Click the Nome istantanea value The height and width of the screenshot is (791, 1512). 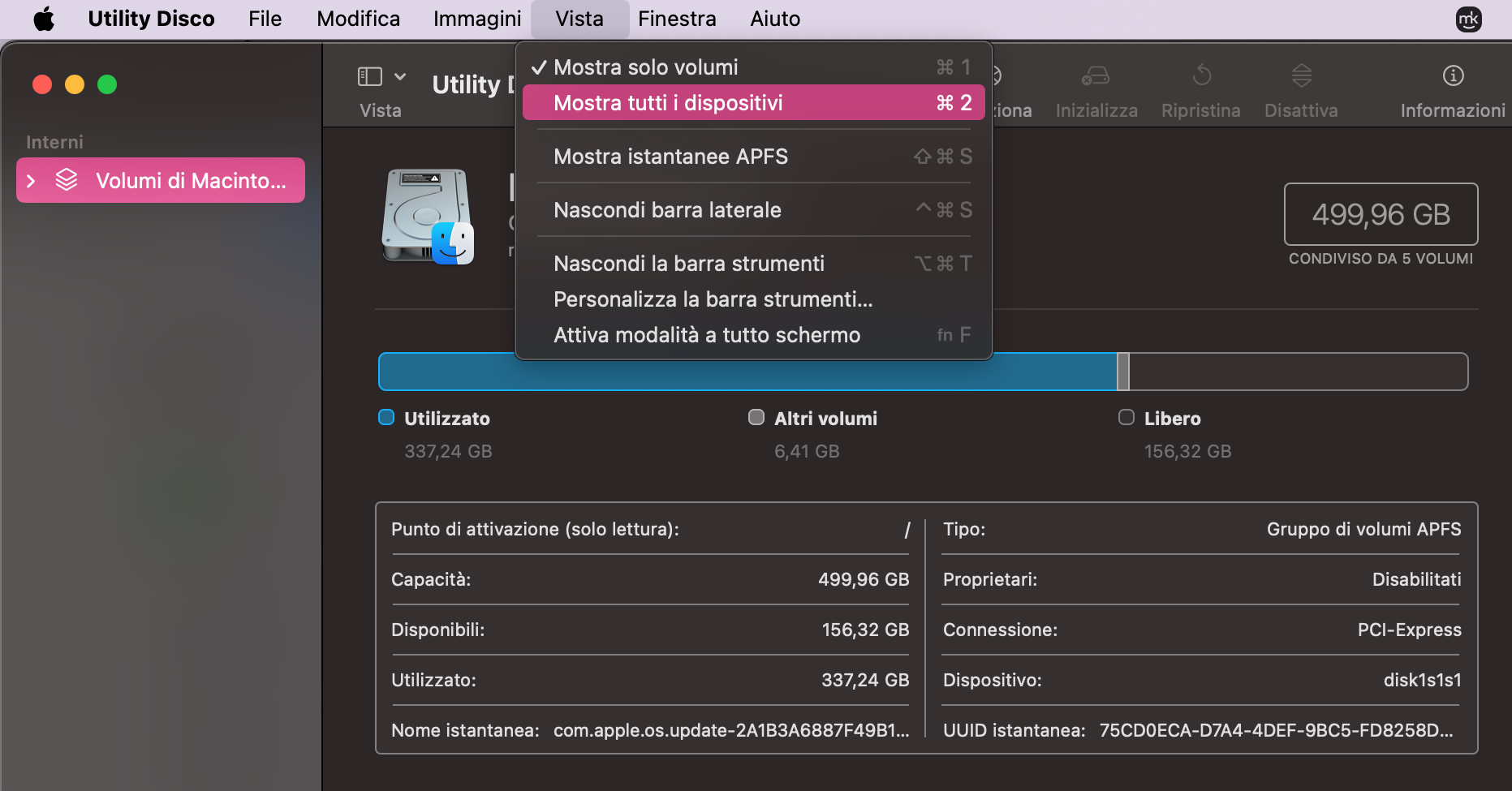click(x=731, y=731)
